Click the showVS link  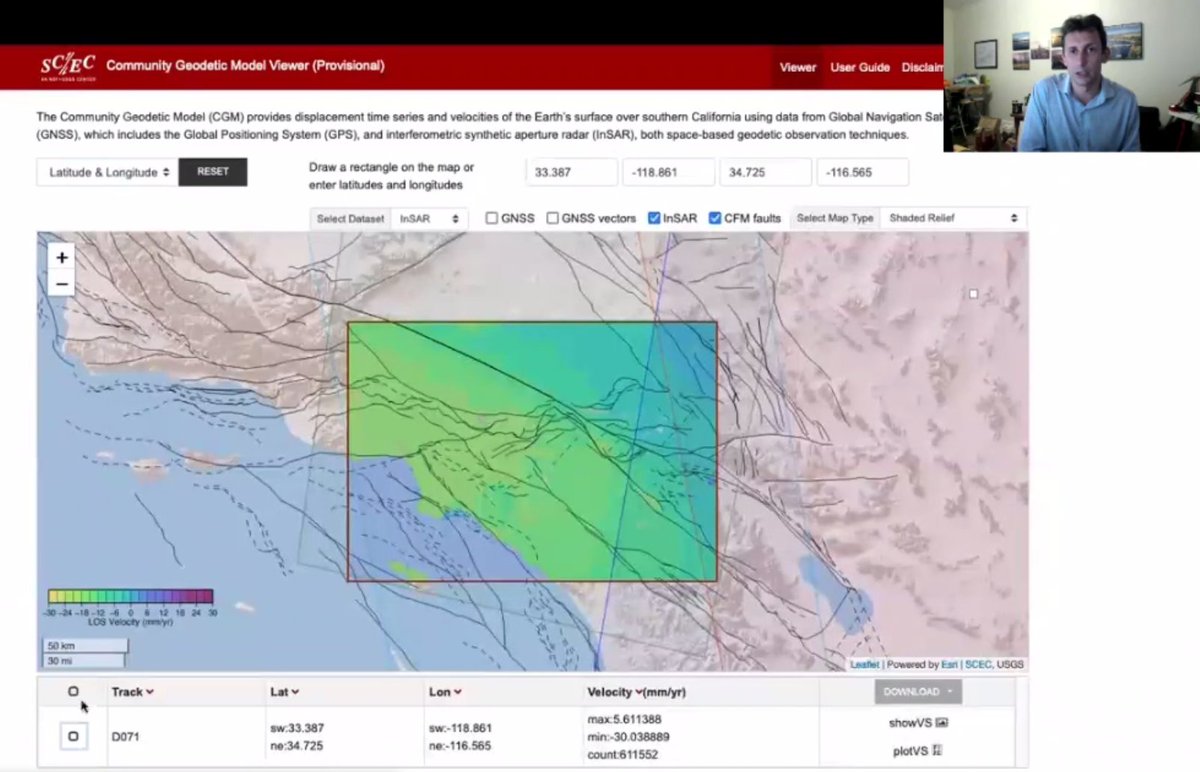(910, 722)
